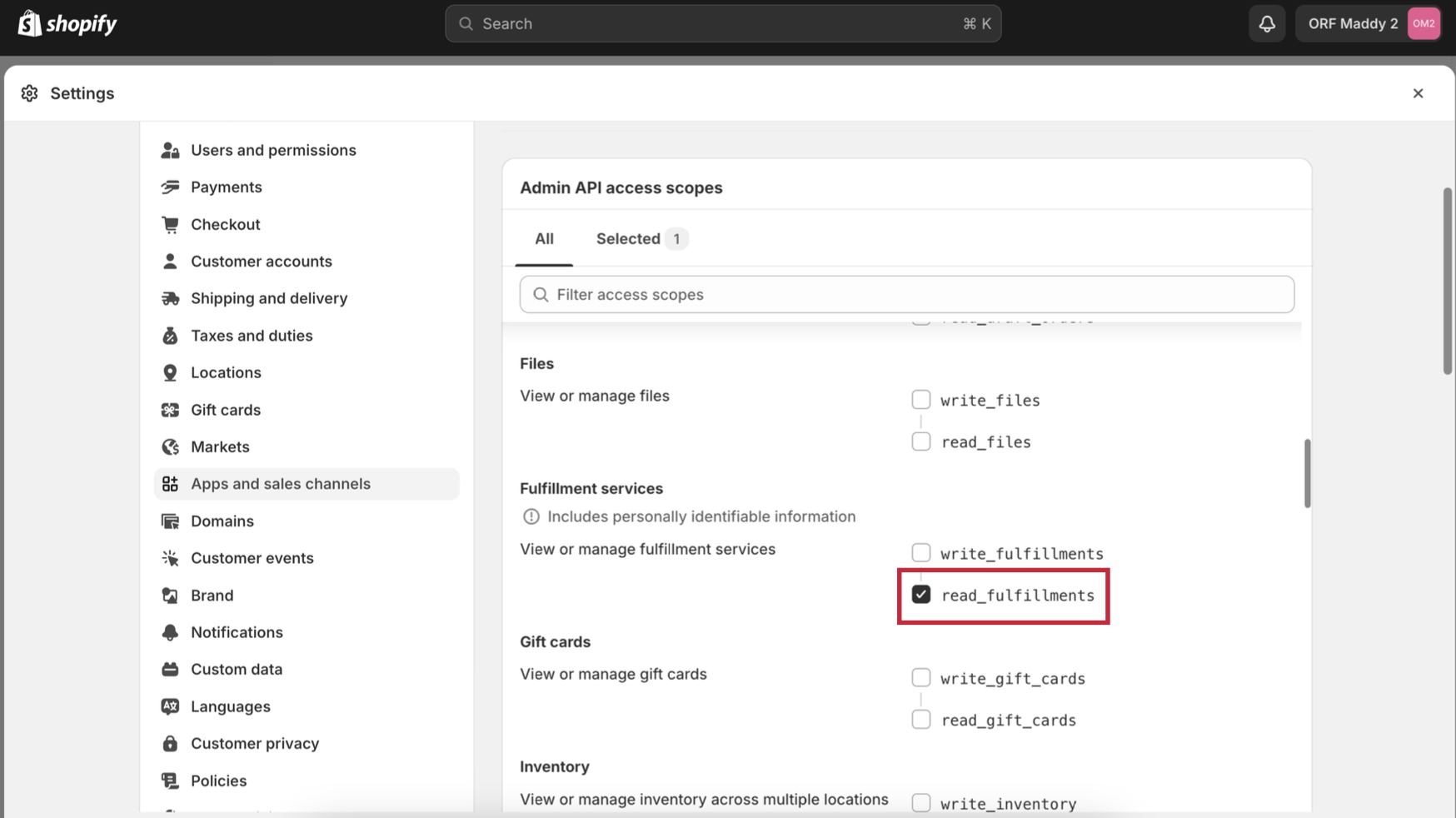The height and width of the screenshot is (818, 1456).
Task: Uncheck the read_fulfillments checkbox
Action: tap(920, 595)
